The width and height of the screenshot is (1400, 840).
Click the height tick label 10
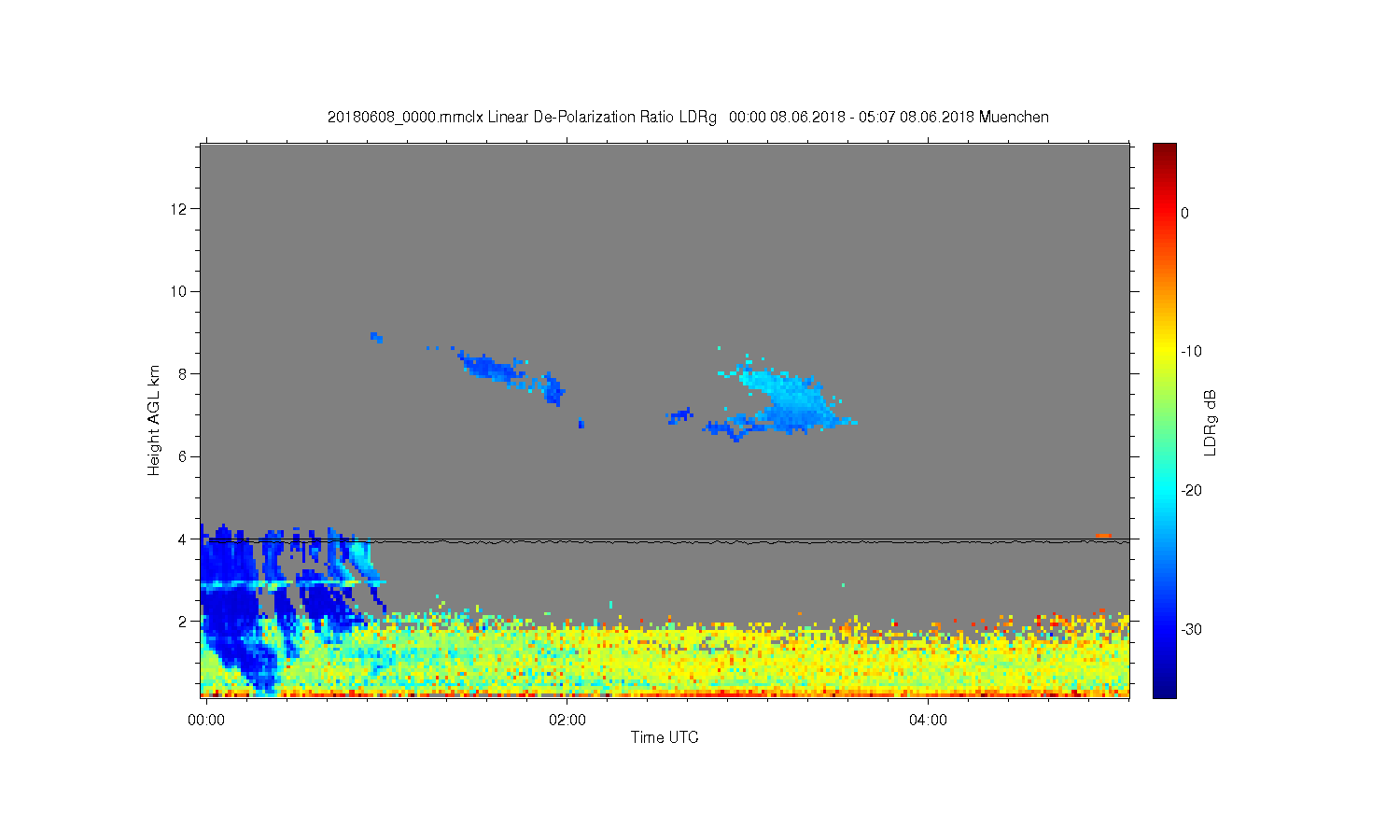click(x=178, y=291)
